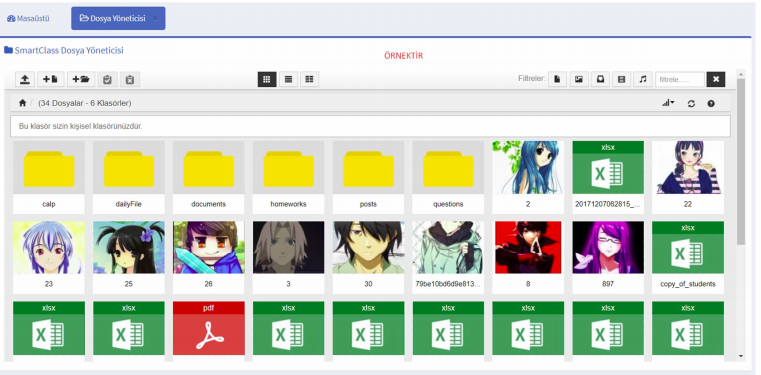Click the upload file icon
The image size is (761, 375).
pyautogui.click(x=25, y=80)
